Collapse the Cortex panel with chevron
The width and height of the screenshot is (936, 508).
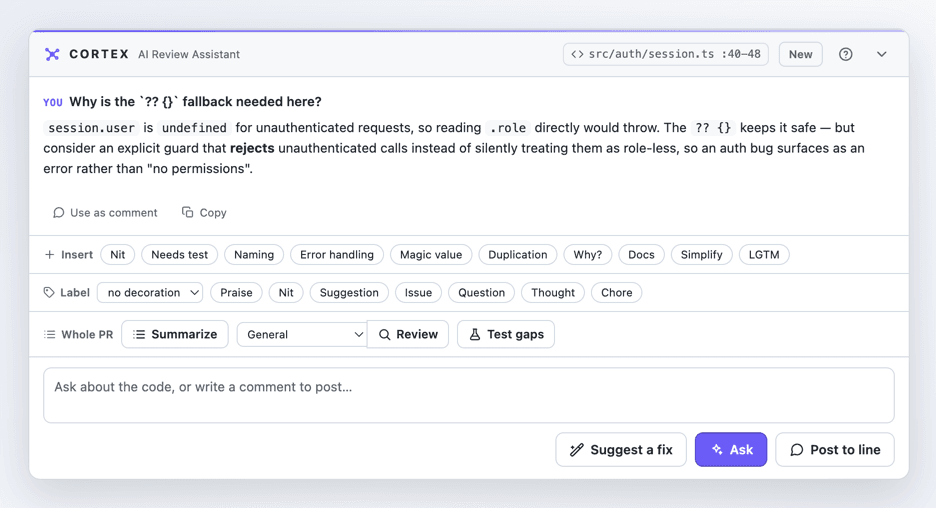tap(882, 54)
